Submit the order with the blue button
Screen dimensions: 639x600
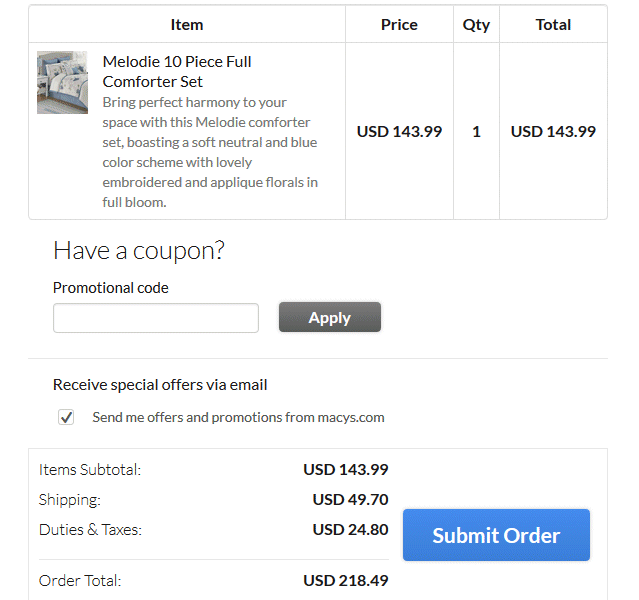pos(496,535)
